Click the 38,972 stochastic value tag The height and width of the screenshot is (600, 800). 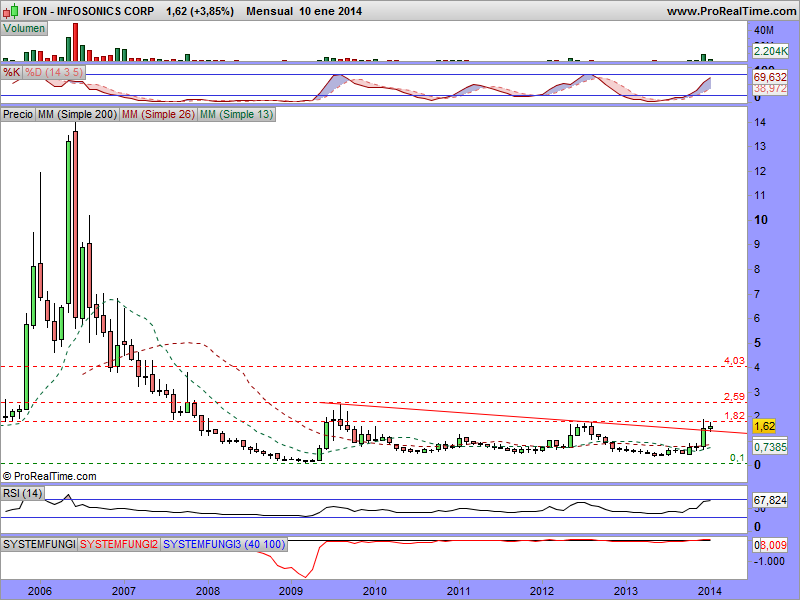pyautogui.click(x=770, y=88)
